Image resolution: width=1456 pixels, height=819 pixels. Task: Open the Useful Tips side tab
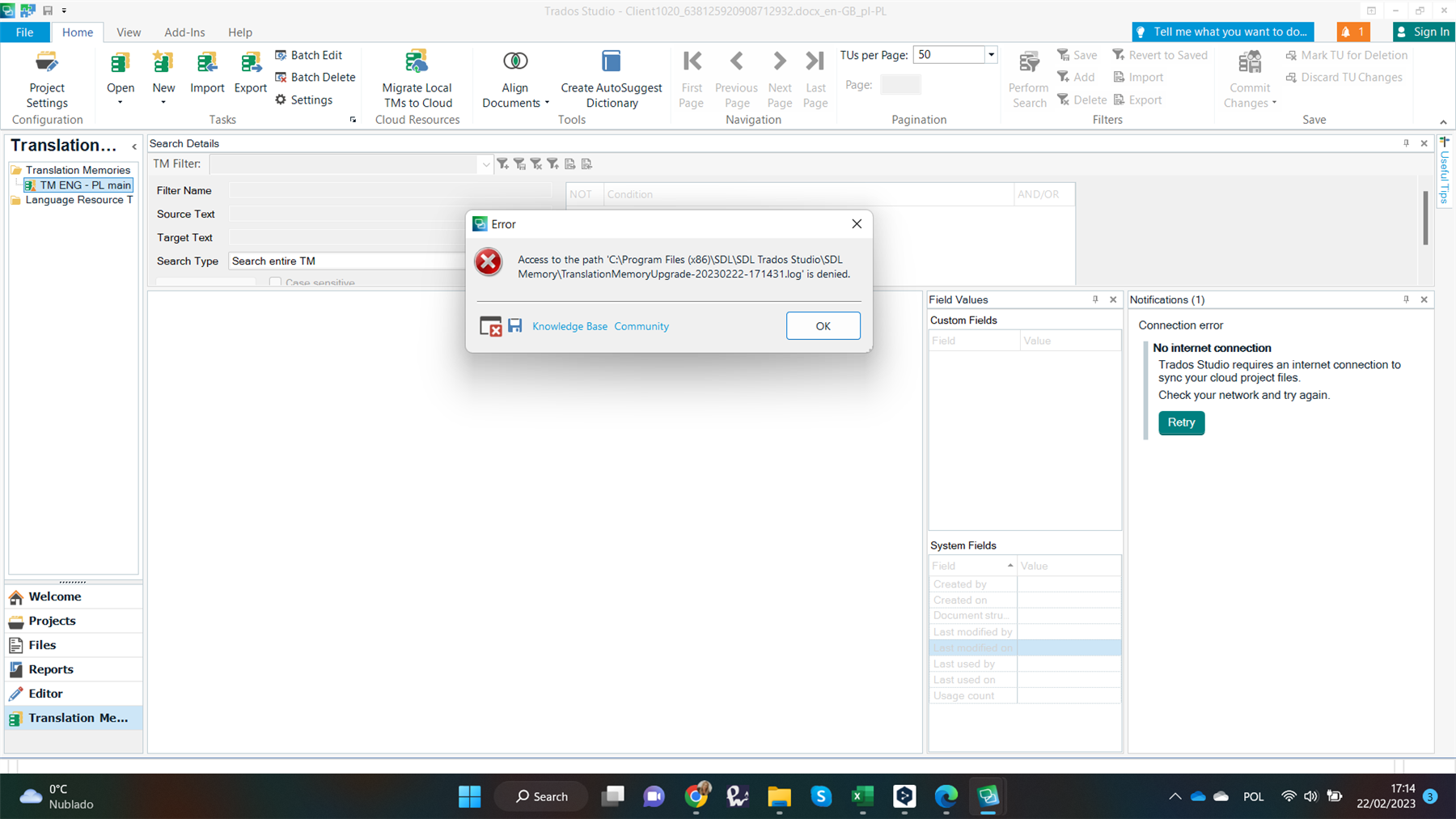tap(1445, 172)
